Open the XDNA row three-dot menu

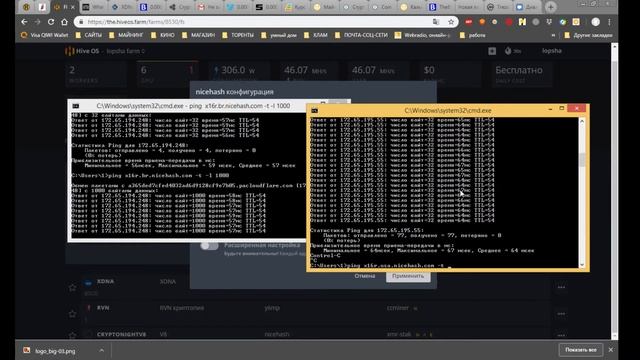(561, 287)
